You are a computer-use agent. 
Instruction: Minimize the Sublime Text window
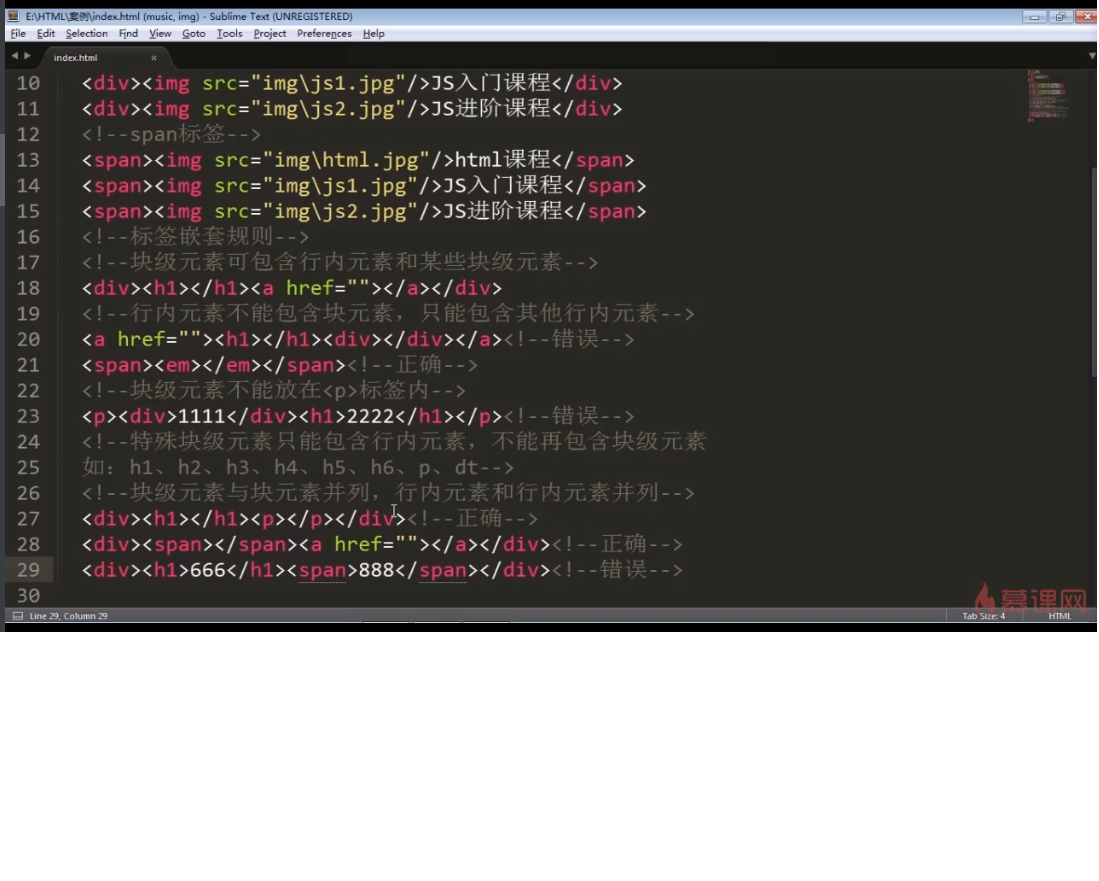click(1035, 17)
